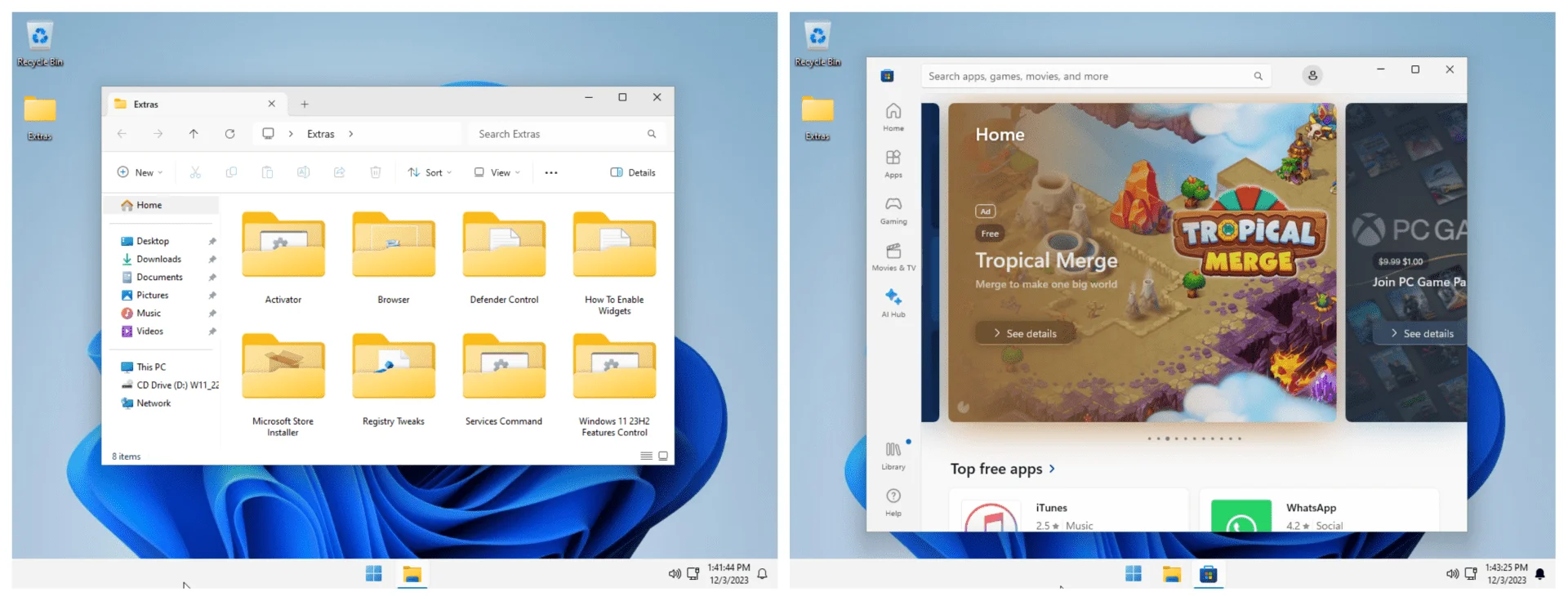Click highlighted carousel page dot under banner
Viewport: 1568px width, 601px height.
(x=1167, y=439)
